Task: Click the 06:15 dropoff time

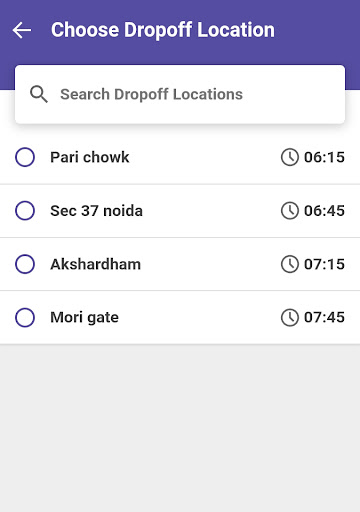Action: 324,157
